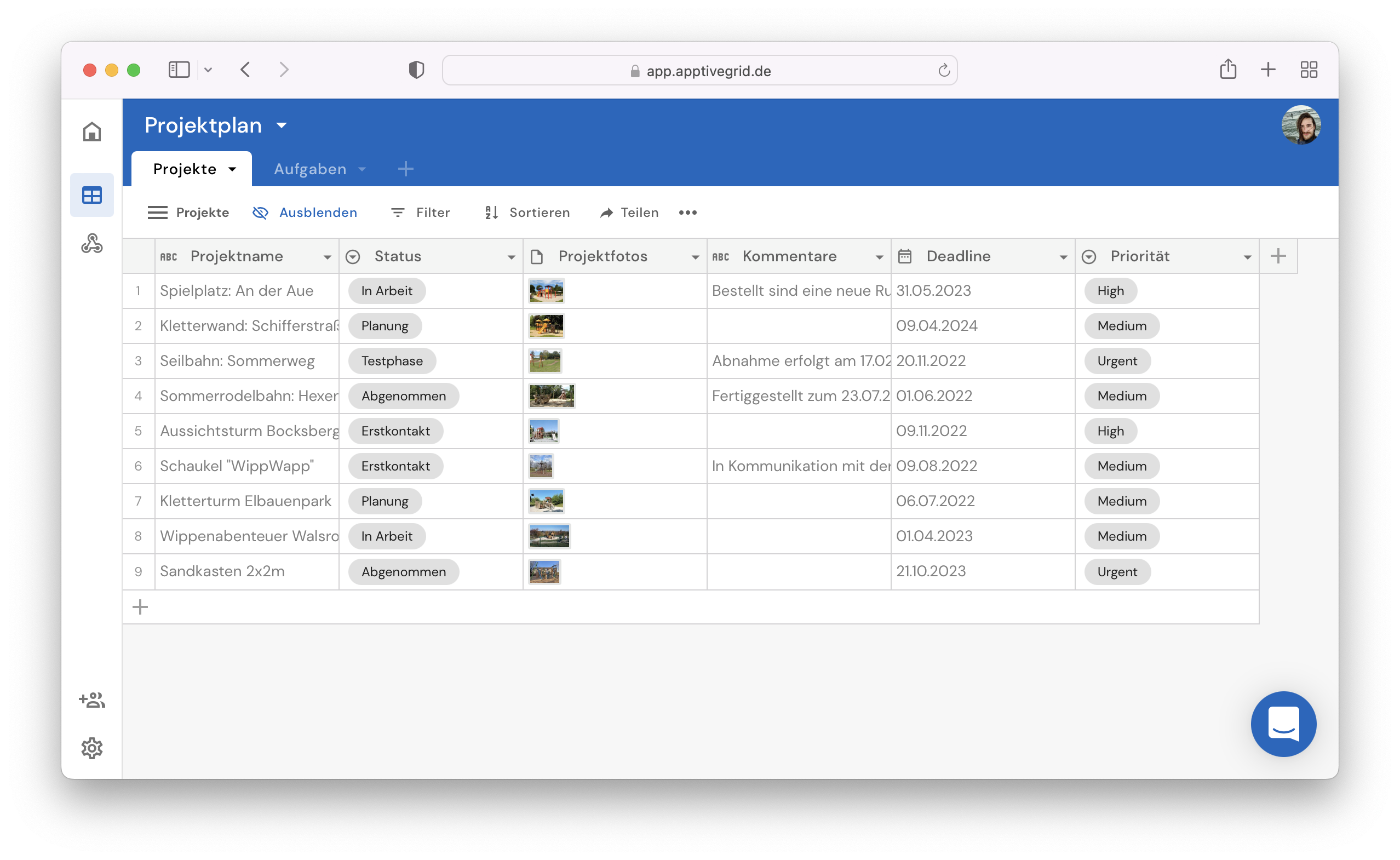Open the webhooks icon in sidebar
The height and width of the screenshot is (860, 1400).
(91, 243)
